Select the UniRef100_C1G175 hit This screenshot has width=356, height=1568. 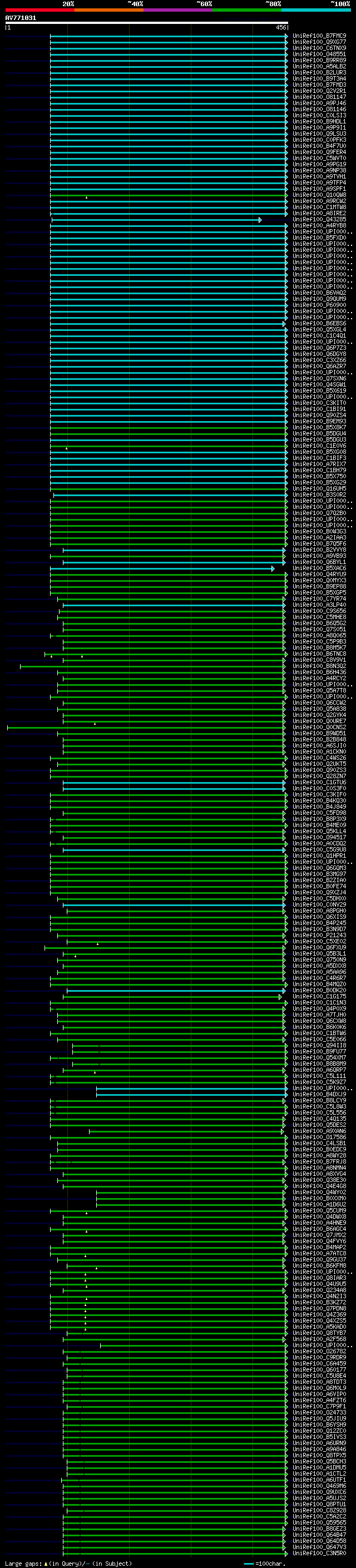click(x=319, y=996)
